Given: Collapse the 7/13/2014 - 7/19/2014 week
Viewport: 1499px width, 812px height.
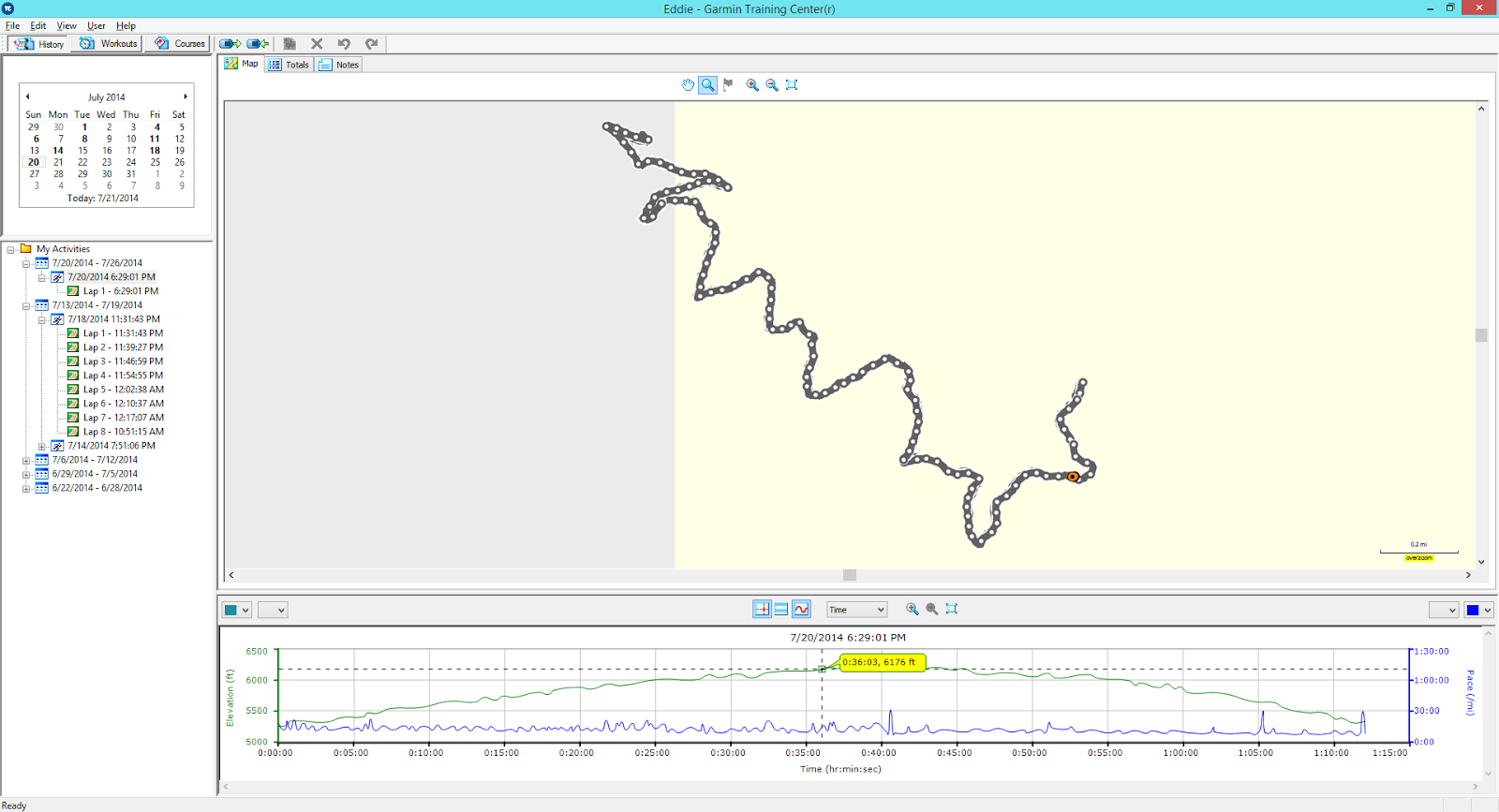Looking at the screenshot, I should point(26,306).
